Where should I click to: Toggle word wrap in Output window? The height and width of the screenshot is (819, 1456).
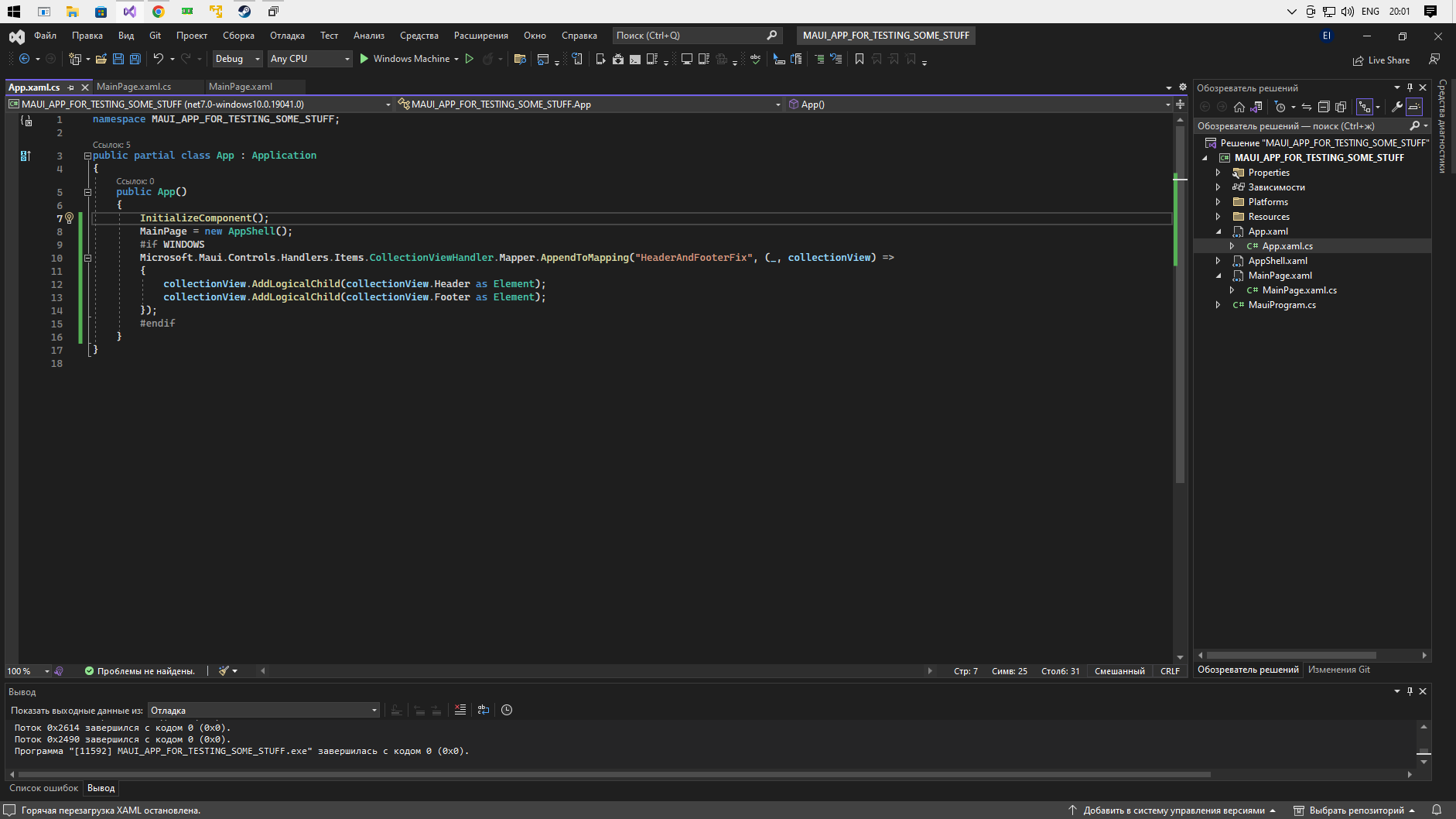[483, 710]
